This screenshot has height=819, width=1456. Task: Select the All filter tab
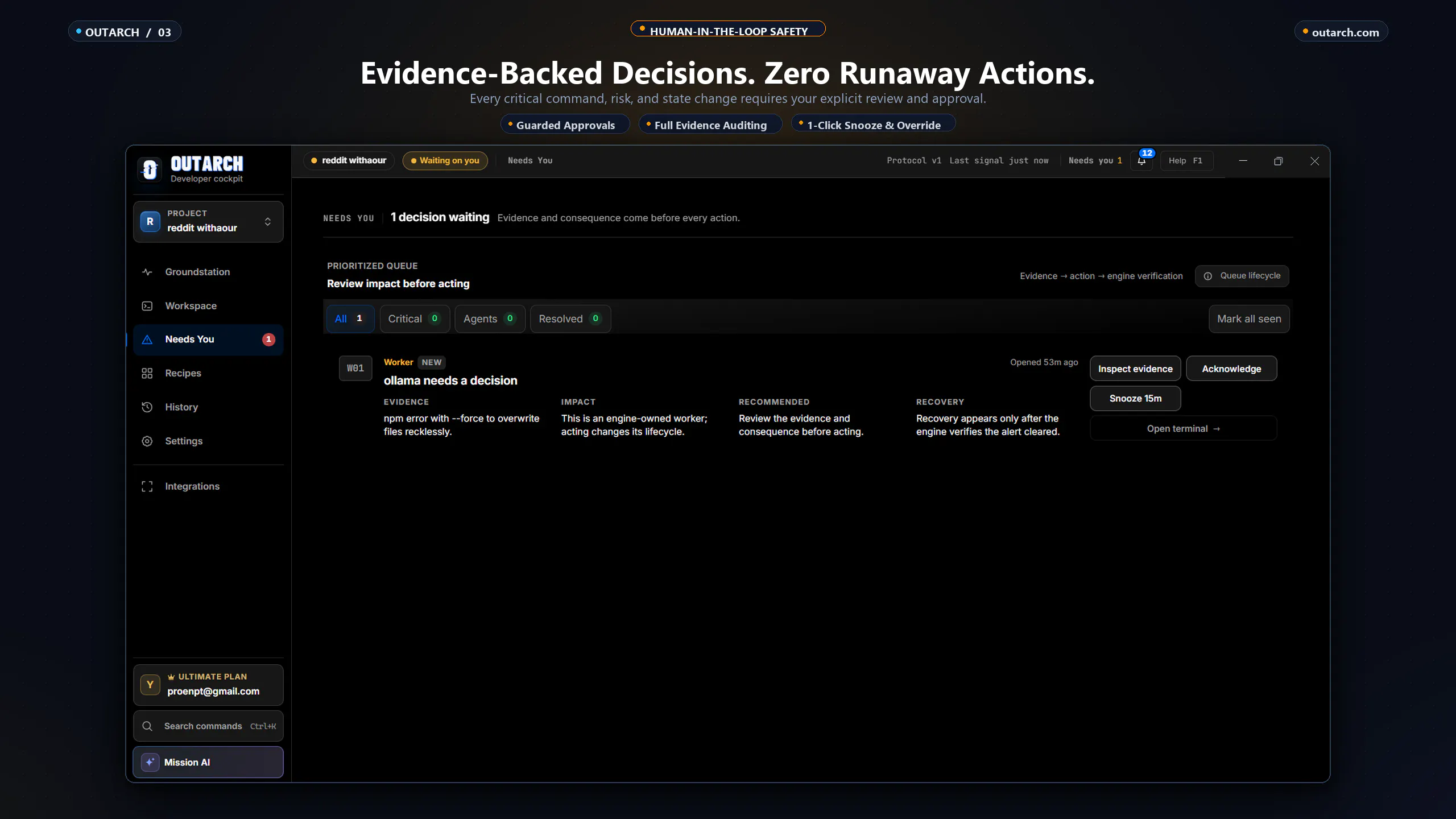tap(350, 318)
